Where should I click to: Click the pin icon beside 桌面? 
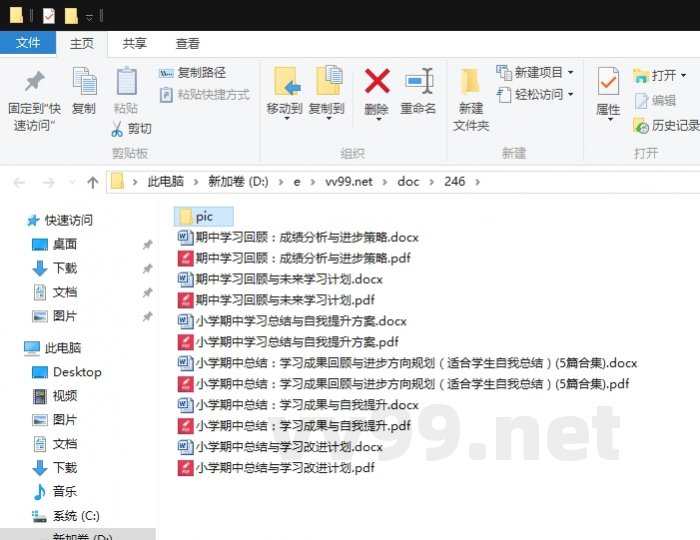point(147,244)
